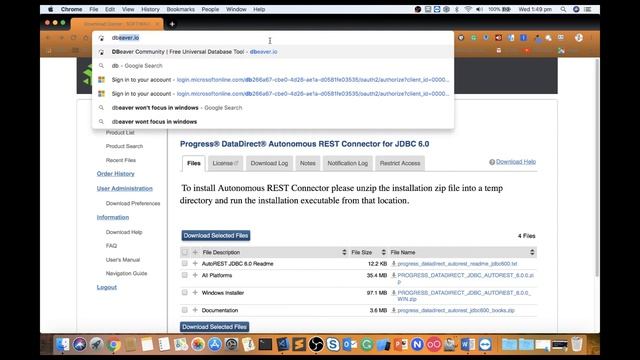Open User Administration sidebar link
Viewport: 640px width, 360px height.
coord(124,189)
